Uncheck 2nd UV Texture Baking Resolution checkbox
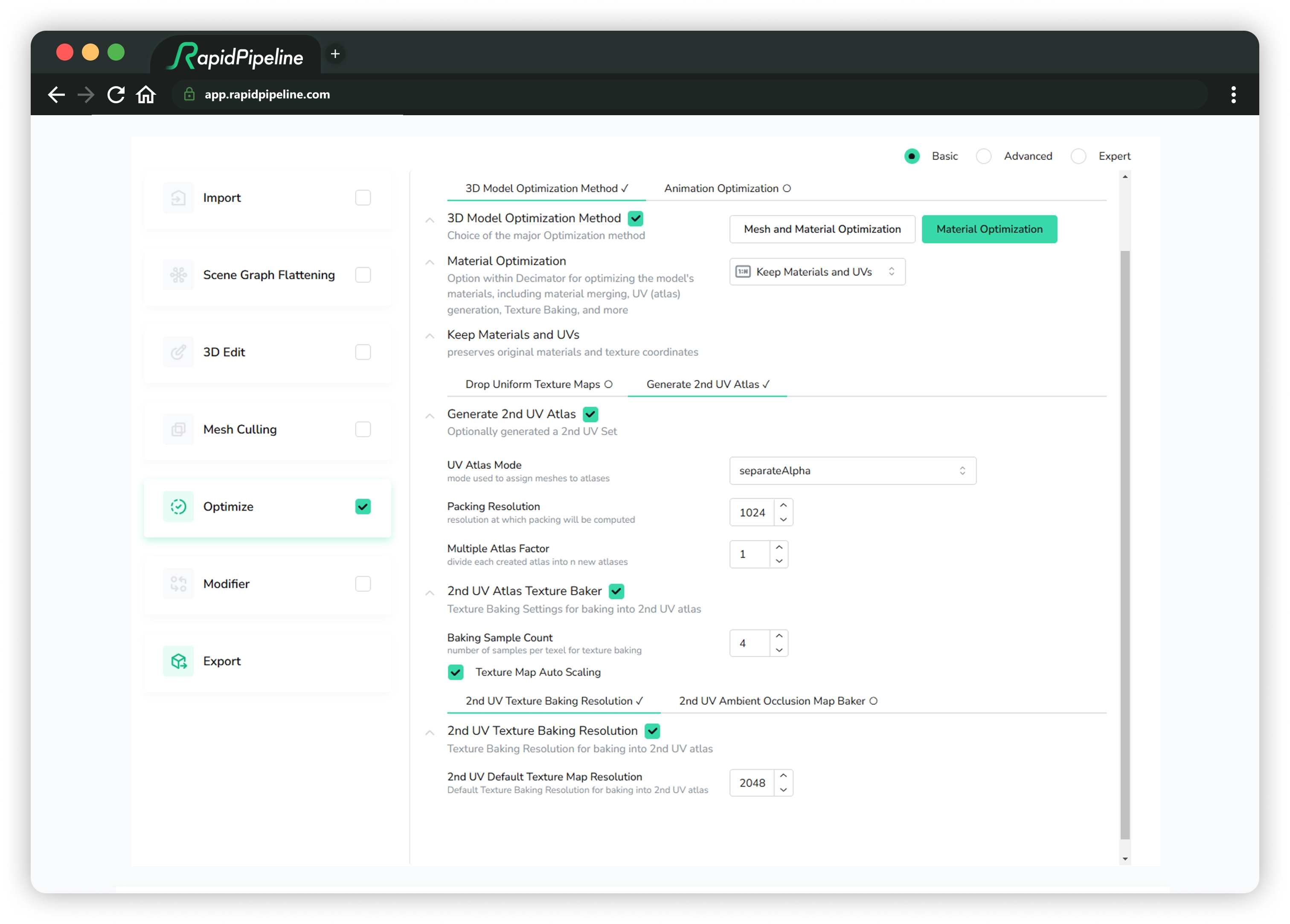 point(652,731)
